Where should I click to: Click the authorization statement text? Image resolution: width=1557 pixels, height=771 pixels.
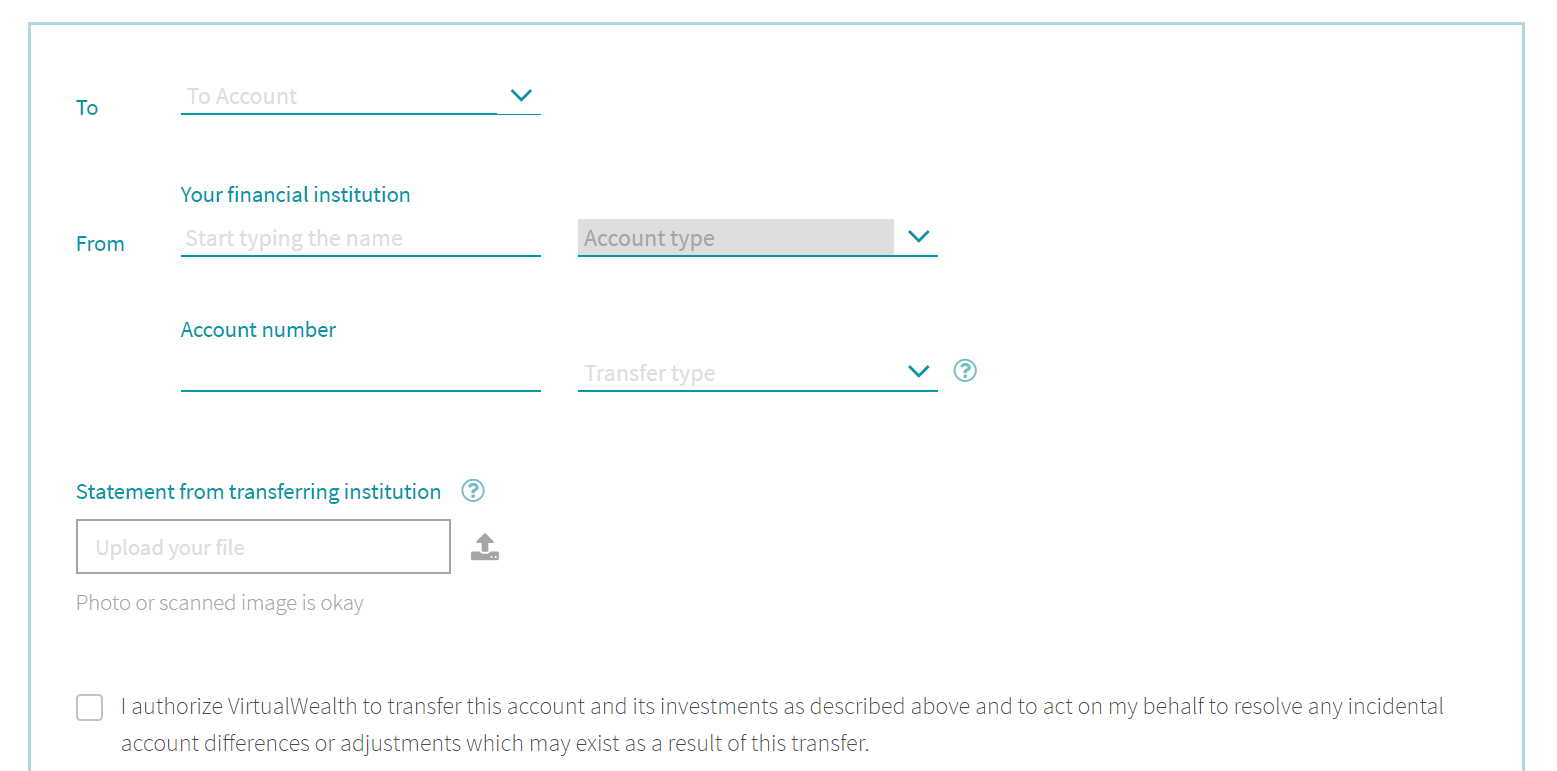[x=780, y=724]
